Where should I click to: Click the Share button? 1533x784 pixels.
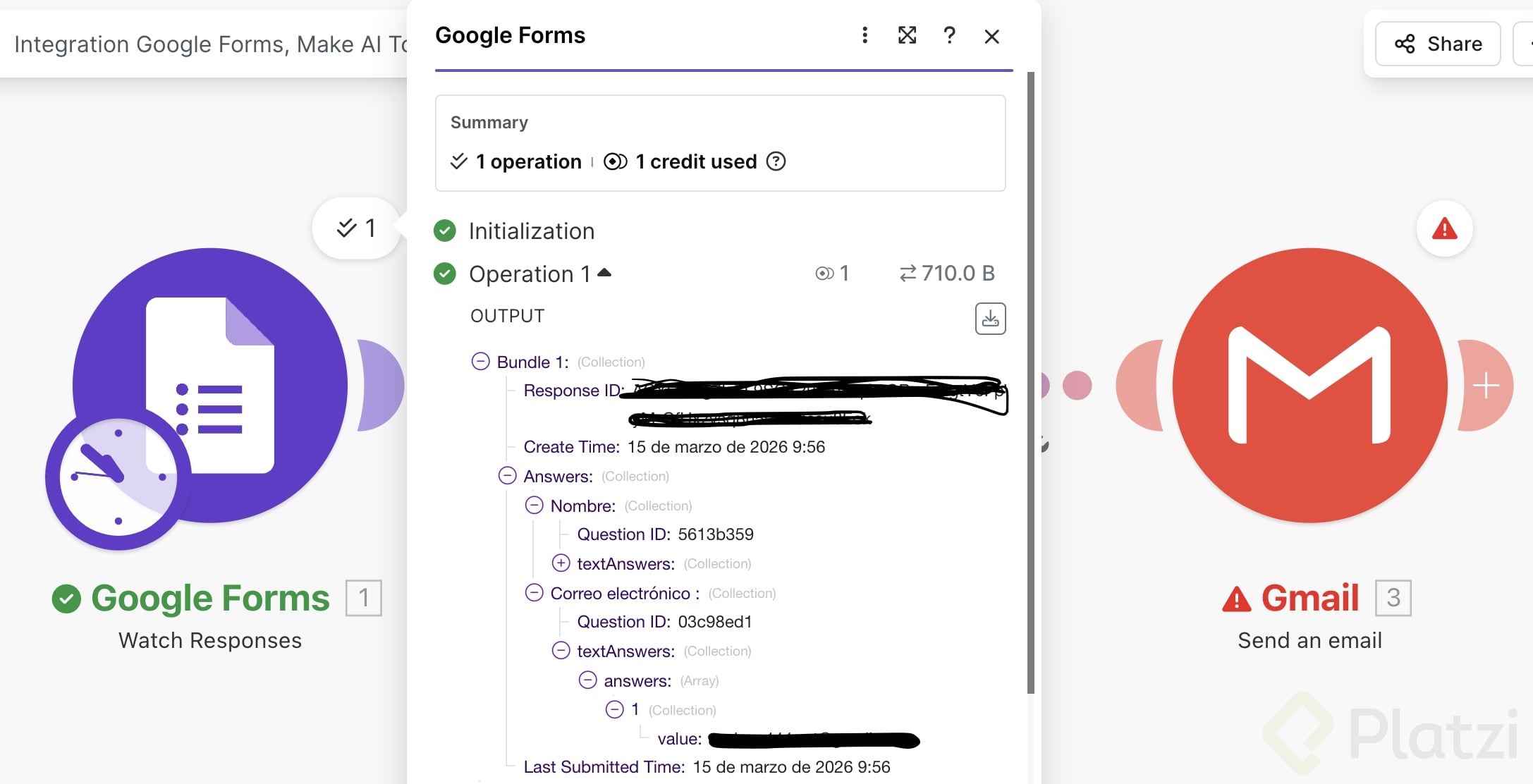pyautogui.click(x=1438, y=44)
